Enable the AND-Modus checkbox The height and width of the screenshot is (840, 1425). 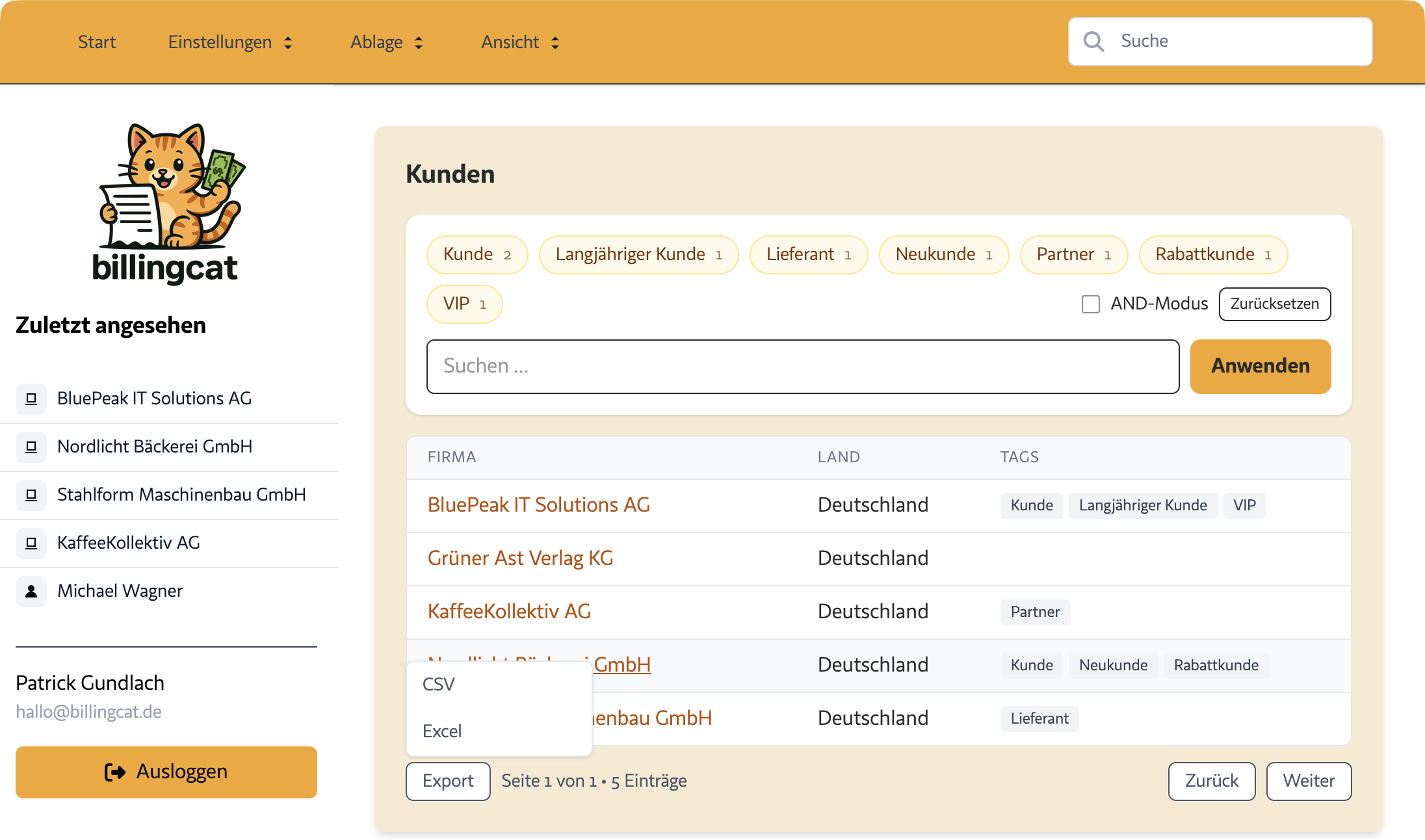[x=1090, y=304]
